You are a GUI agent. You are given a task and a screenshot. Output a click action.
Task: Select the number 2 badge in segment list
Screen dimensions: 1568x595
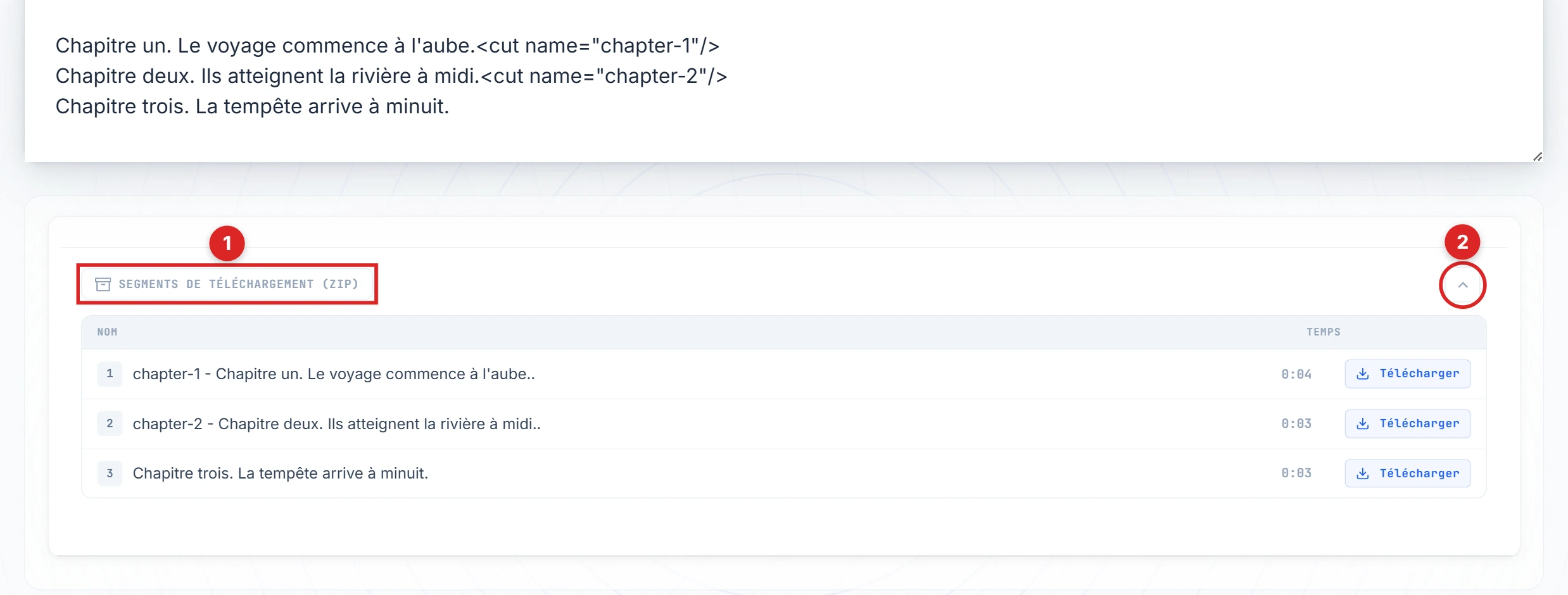tap(110, 423)
